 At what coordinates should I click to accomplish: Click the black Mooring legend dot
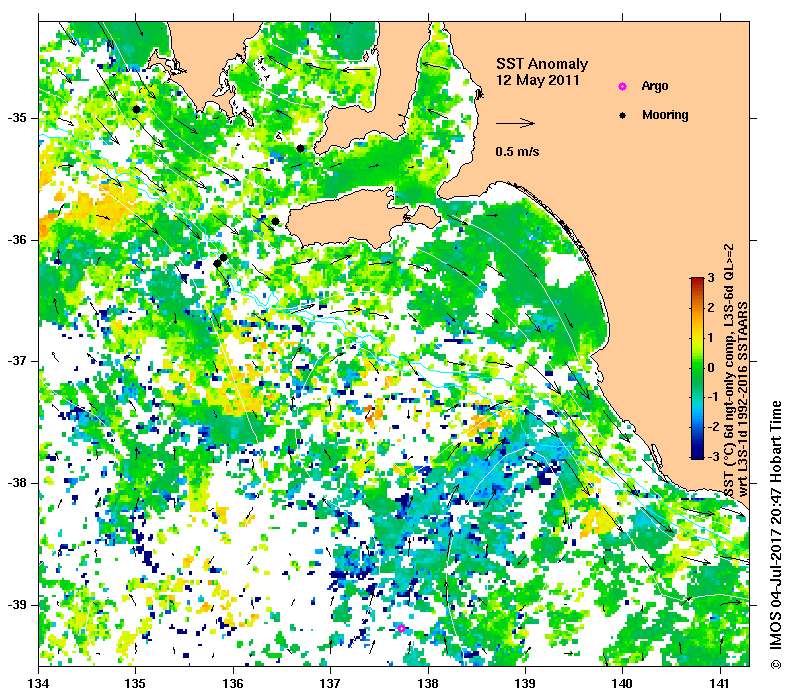[623, 115]
